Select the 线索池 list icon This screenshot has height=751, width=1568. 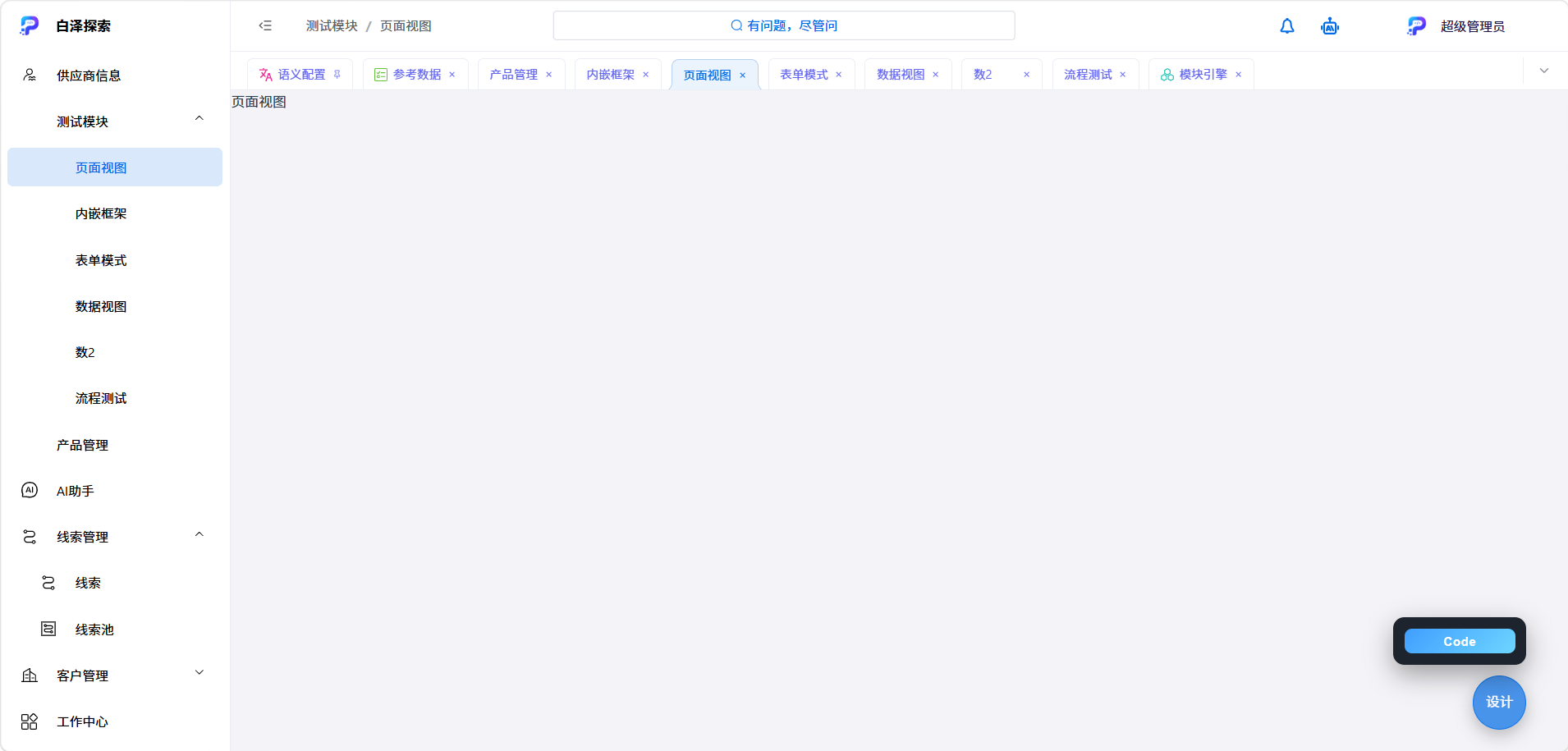point(48,630)
